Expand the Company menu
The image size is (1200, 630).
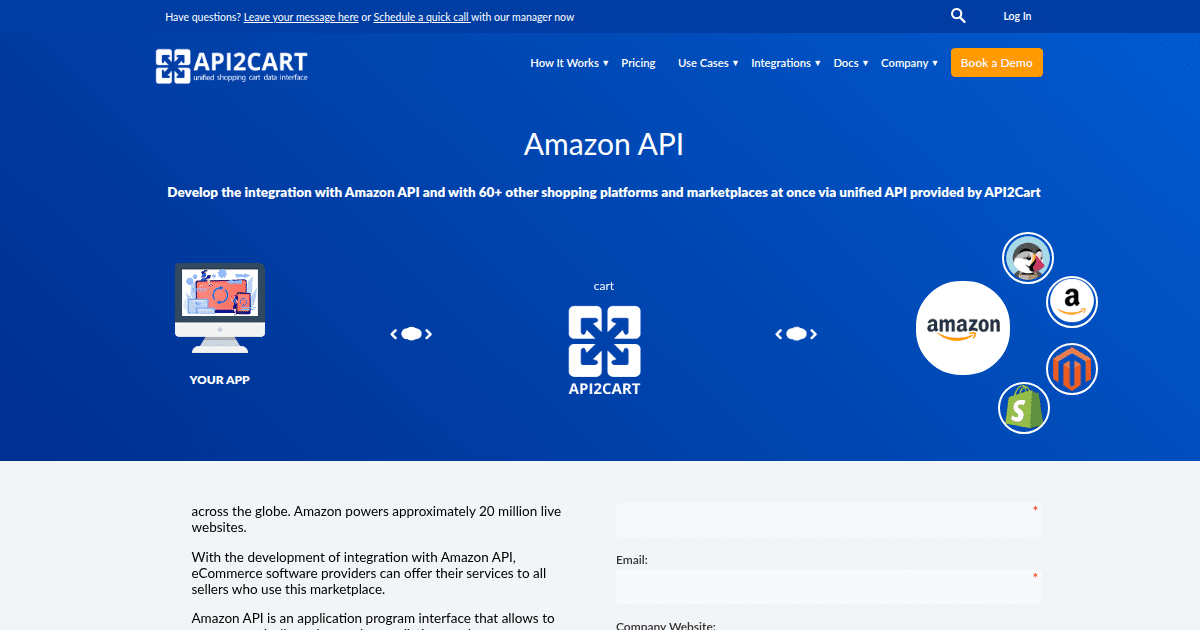coord(905,62)
